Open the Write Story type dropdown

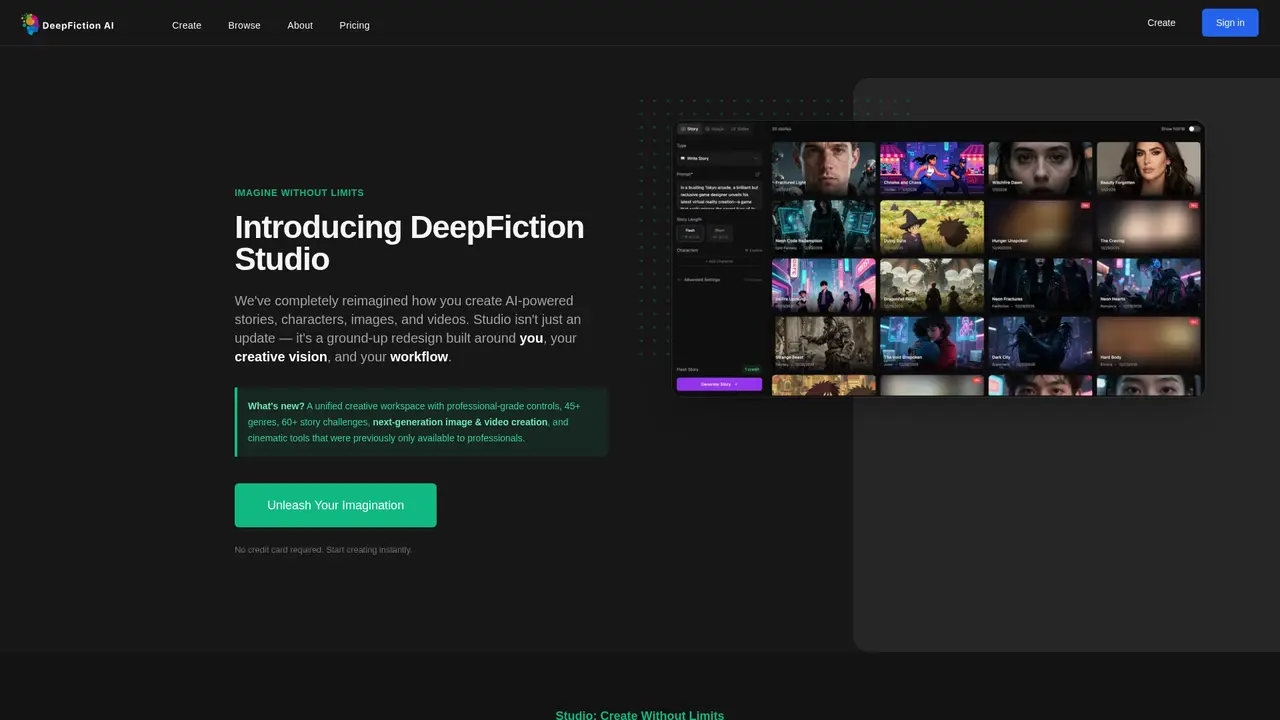pyautogui.click(x=719, y=158)
